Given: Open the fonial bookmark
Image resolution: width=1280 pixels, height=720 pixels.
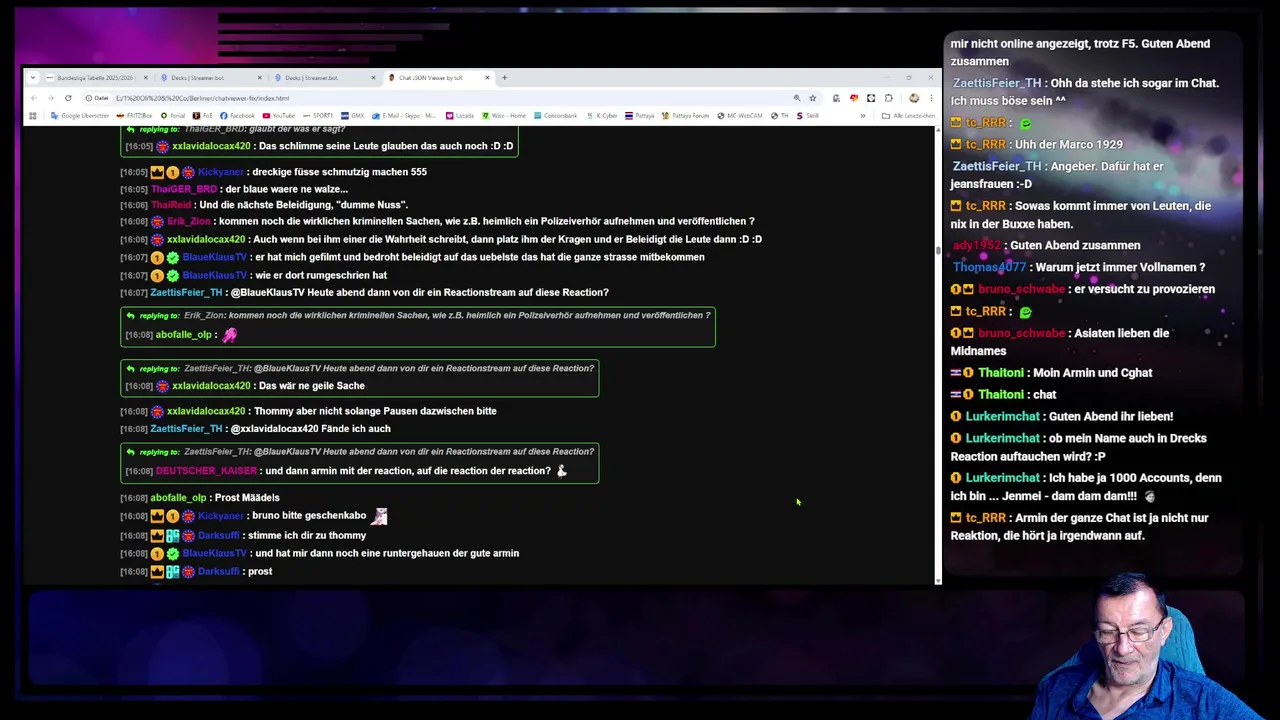Looking at the screenshot, I should pos(174,116).
